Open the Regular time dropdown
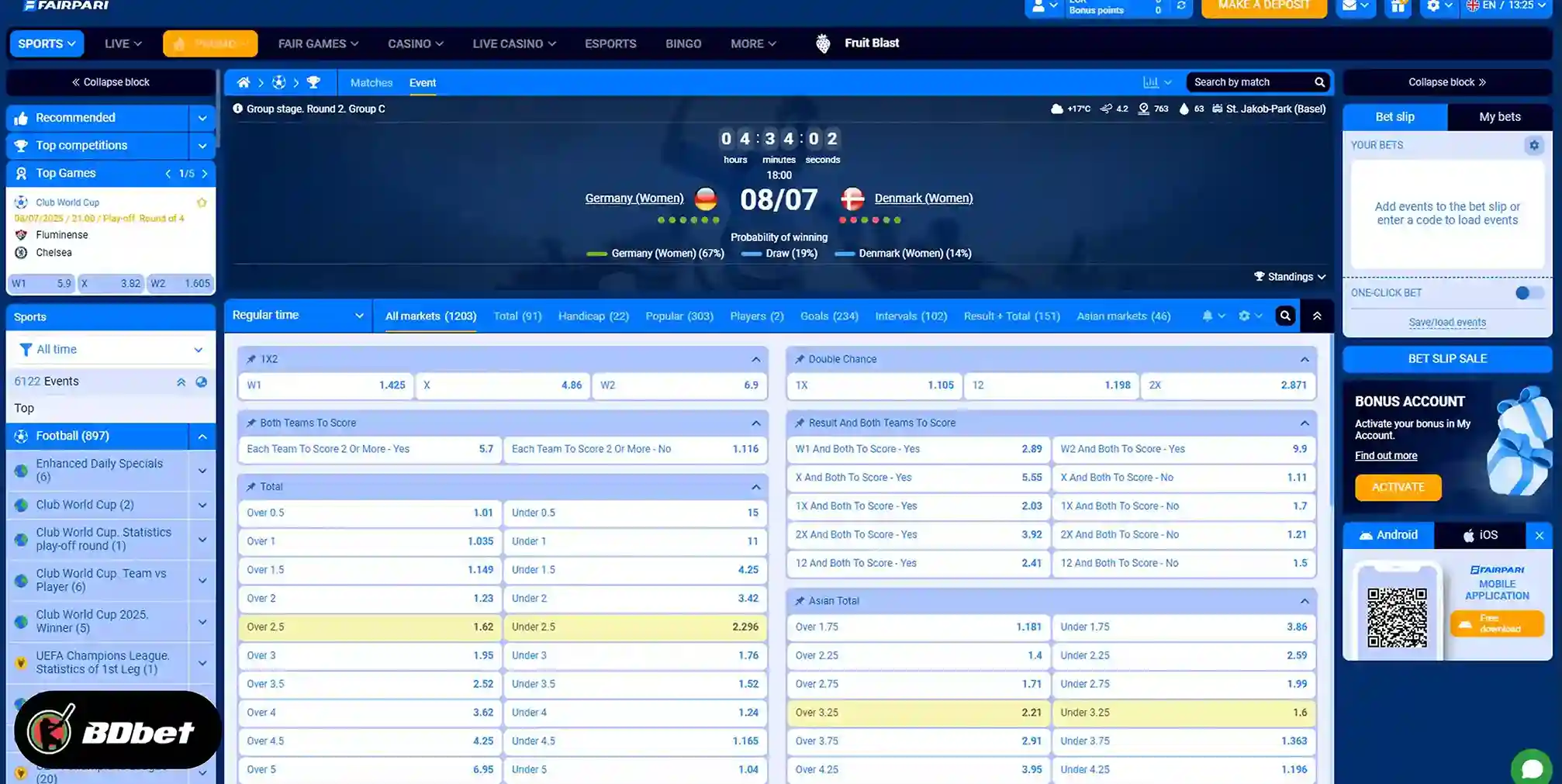The image size is (1562, 784). click(x=298, y=316)
